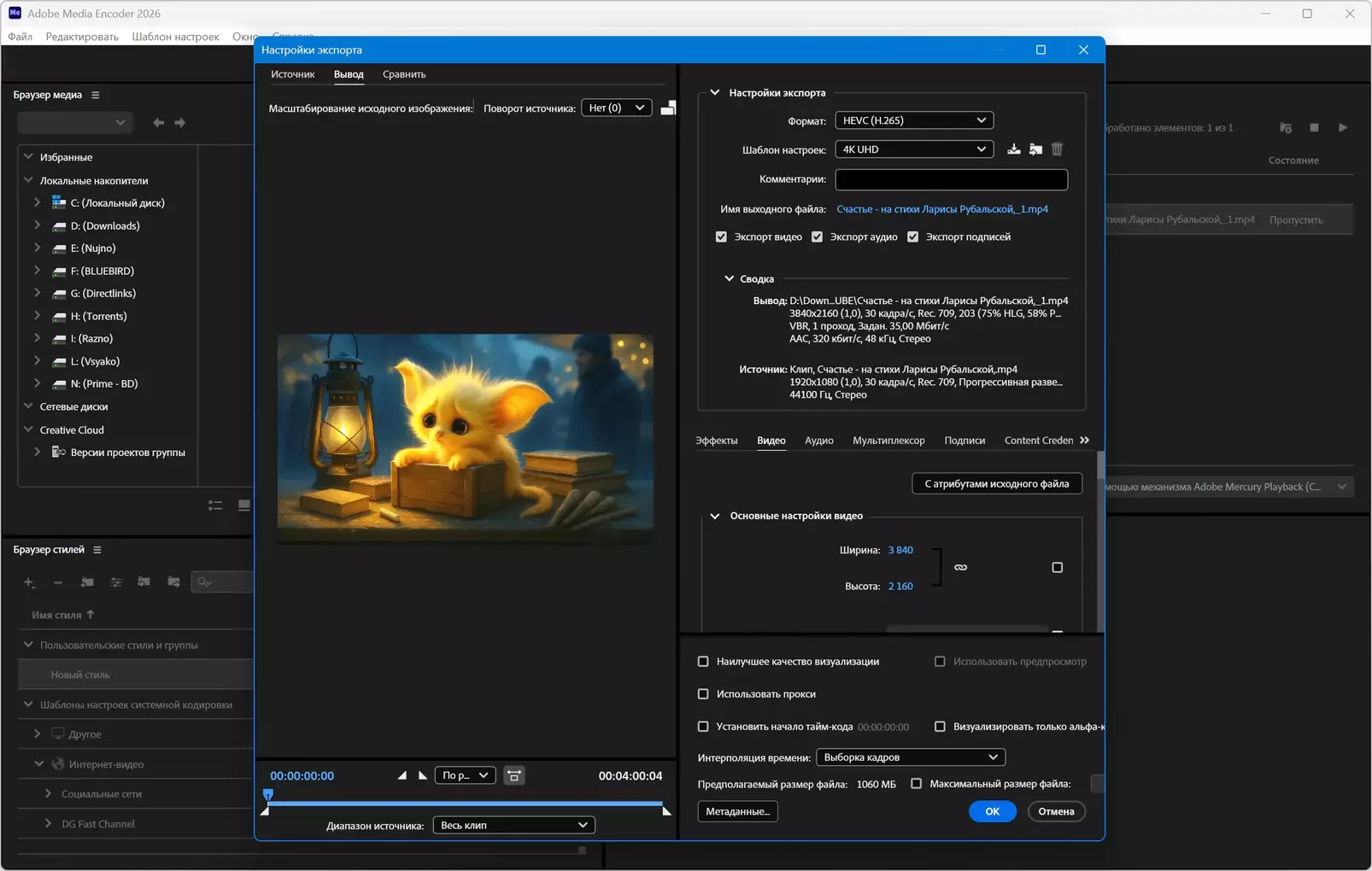This screenshot has height=871, width=1372.
Task: Toggle aspect ratio correction icon by timeline
Action: pyautogui.click(x=514, y=776)
